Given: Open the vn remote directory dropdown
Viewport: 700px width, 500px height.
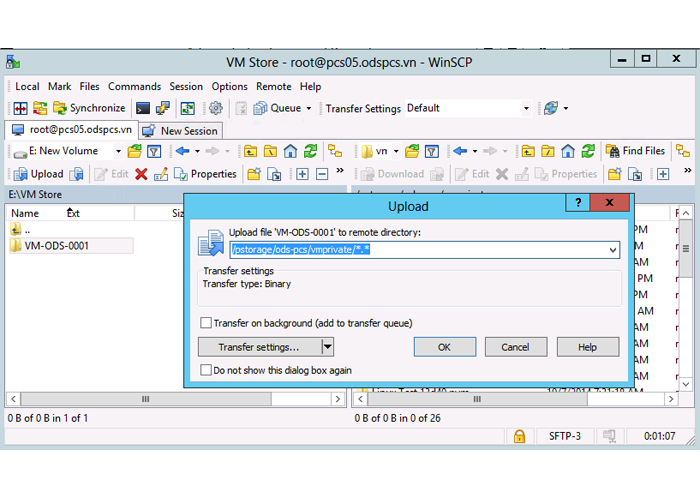Looking at the screenshot, I should [x=396, y=151].
